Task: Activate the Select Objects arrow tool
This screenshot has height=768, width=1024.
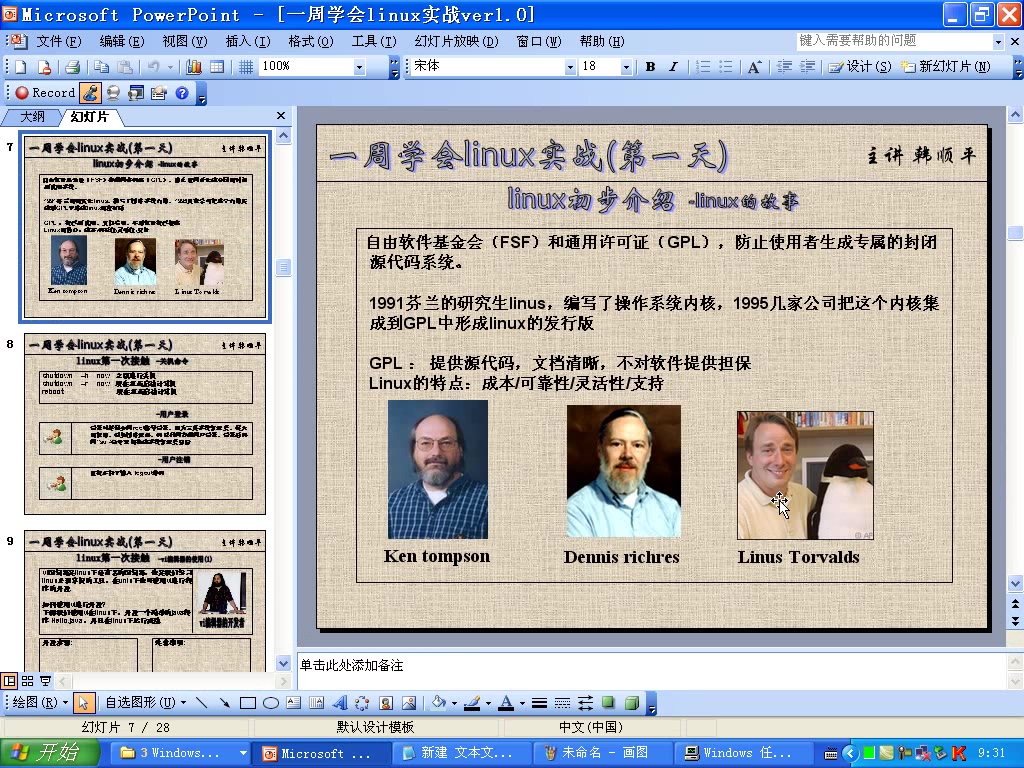Action: 83,703
